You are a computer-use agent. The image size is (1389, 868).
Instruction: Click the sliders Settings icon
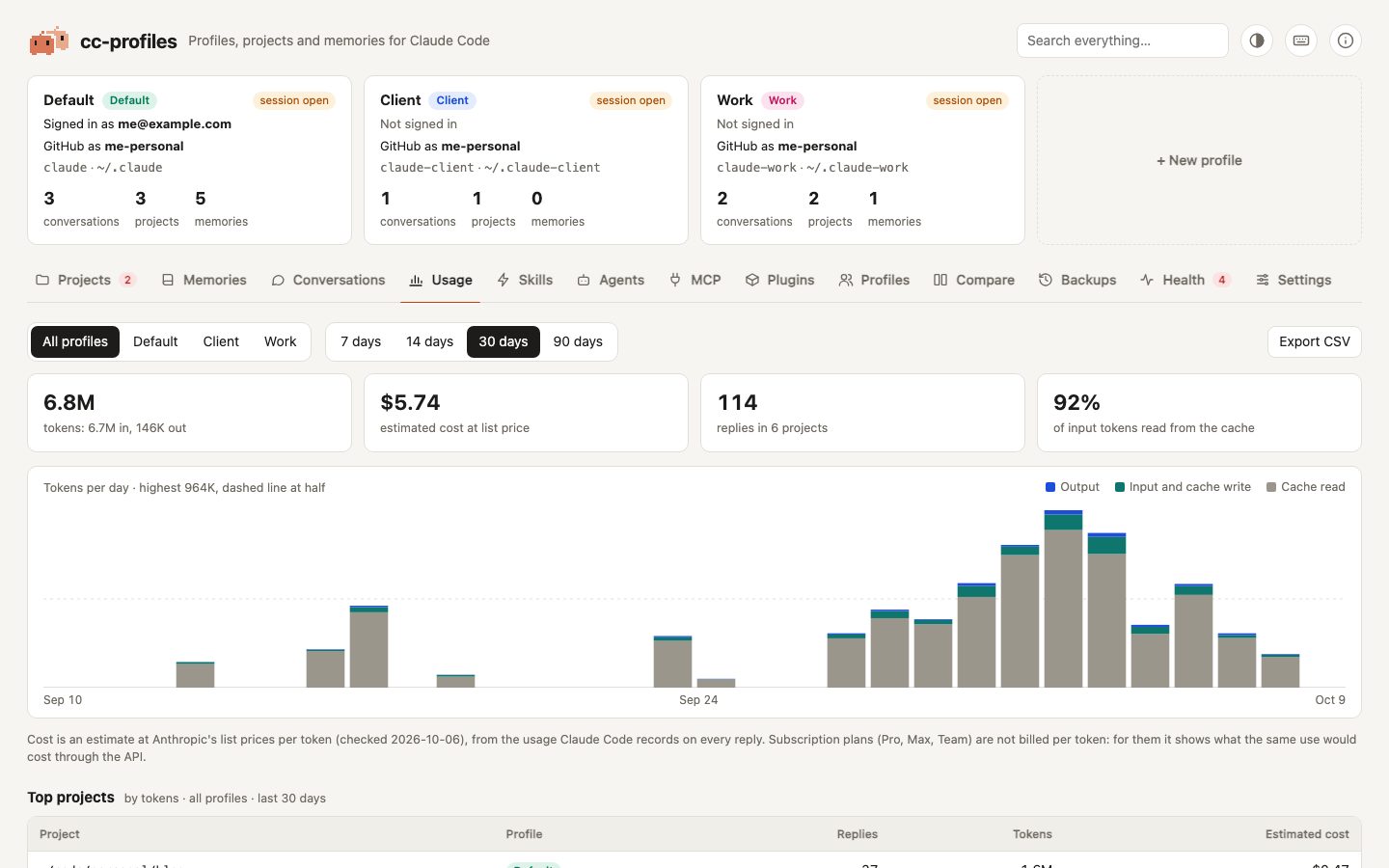[1263, 280]
